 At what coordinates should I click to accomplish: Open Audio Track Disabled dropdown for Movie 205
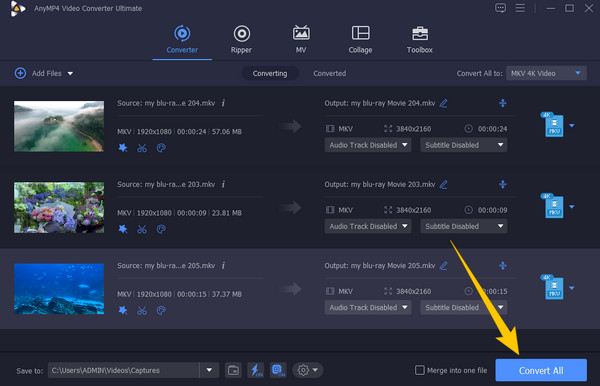[x=368, y=307]
